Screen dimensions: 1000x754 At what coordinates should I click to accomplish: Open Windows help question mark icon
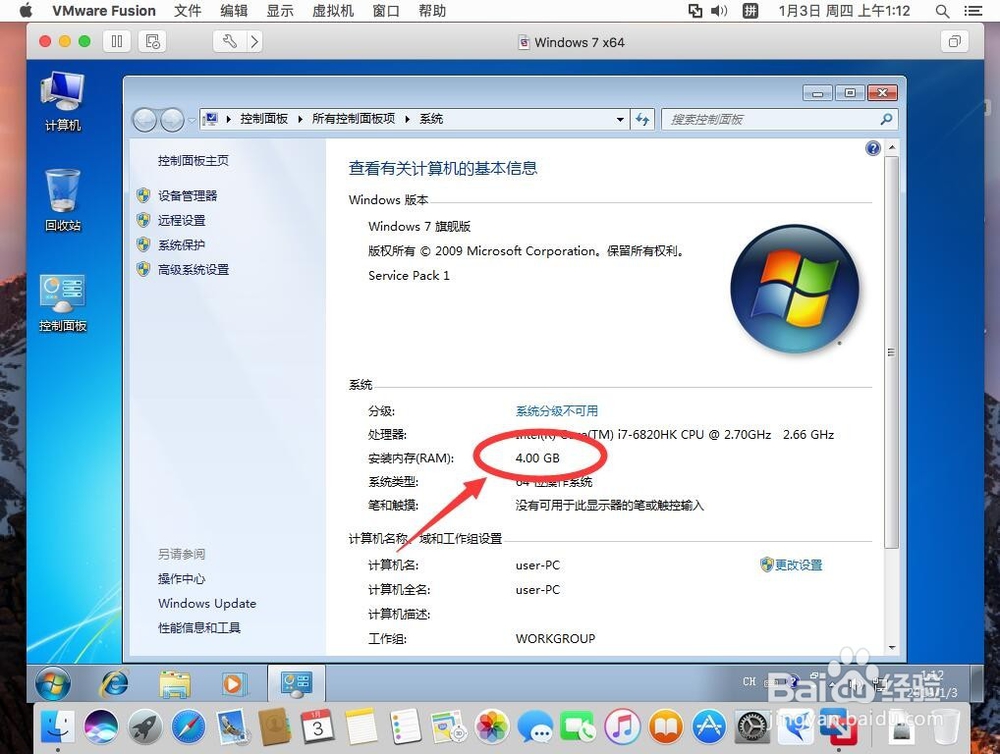pos(872,149)
